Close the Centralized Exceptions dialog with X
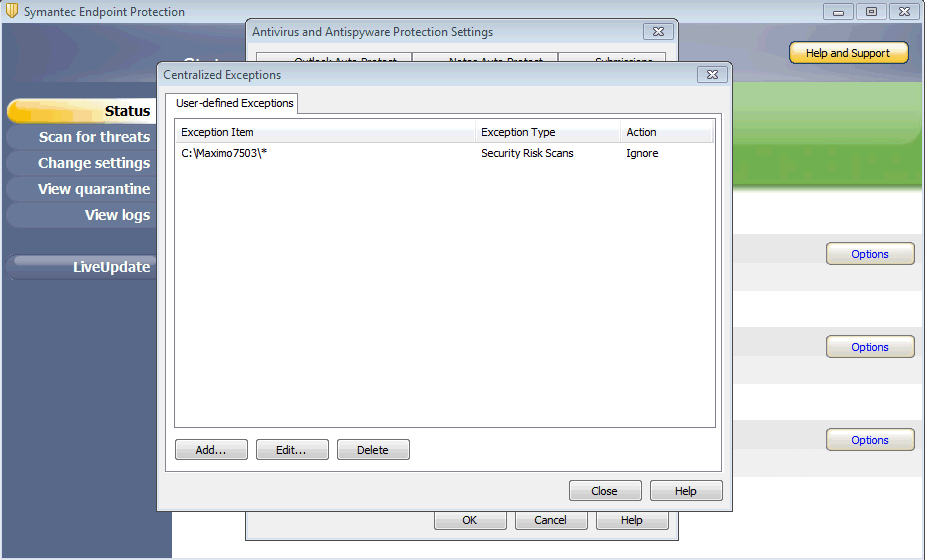 coord(712,75)
